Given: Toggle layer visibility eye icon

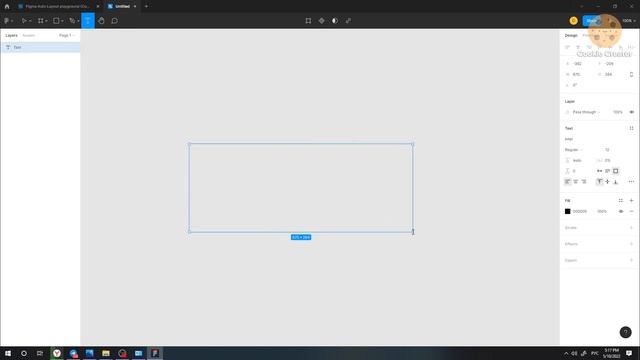Looking at the screenshot, I should point(631,112).
